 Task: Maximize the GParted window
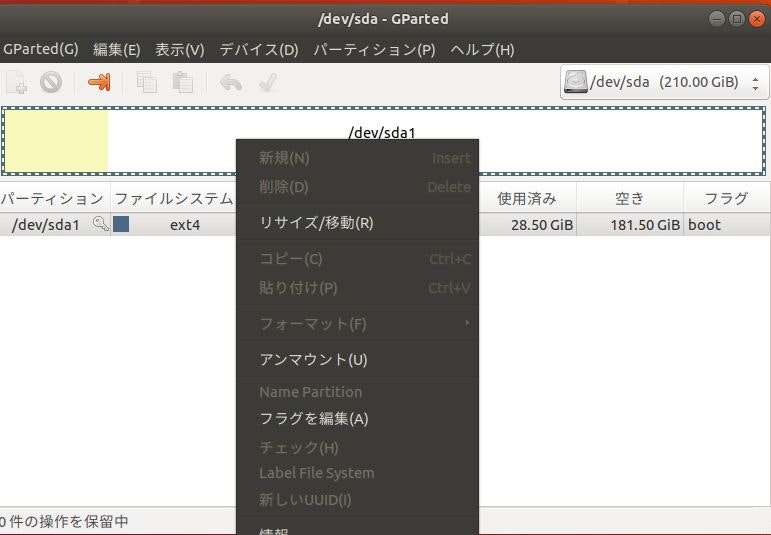pyautogui.click(x=737, y=19)
